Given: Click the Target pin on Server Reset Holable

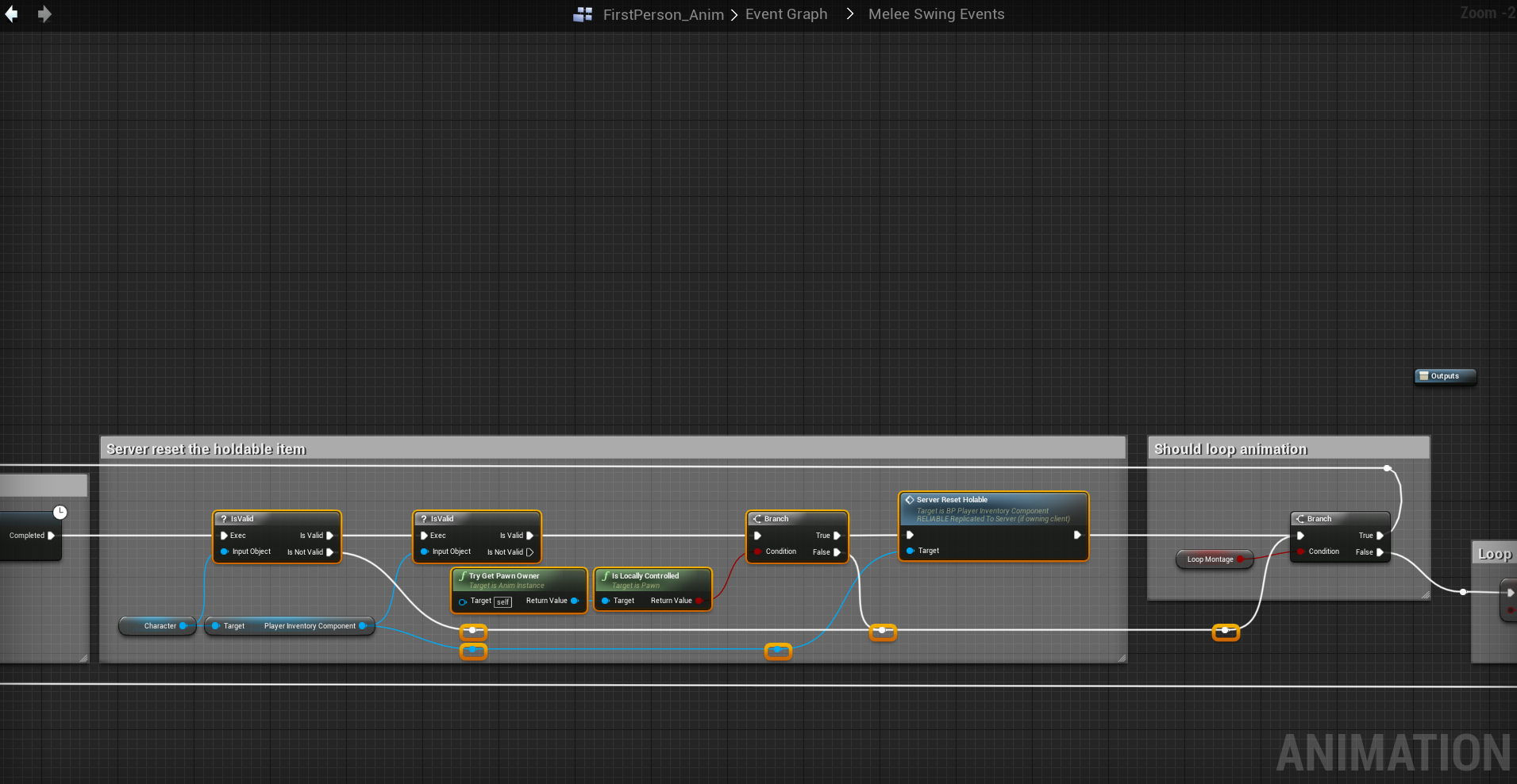Looking at the screenshot, I should (x=910, y=551).
